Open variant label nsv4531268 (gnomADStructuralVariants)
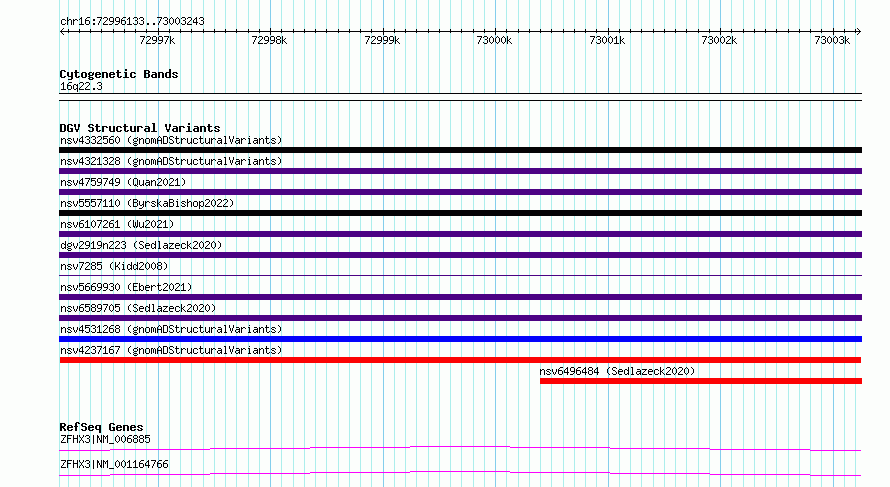This screenshot has height=487, width=890. point(171,329)
